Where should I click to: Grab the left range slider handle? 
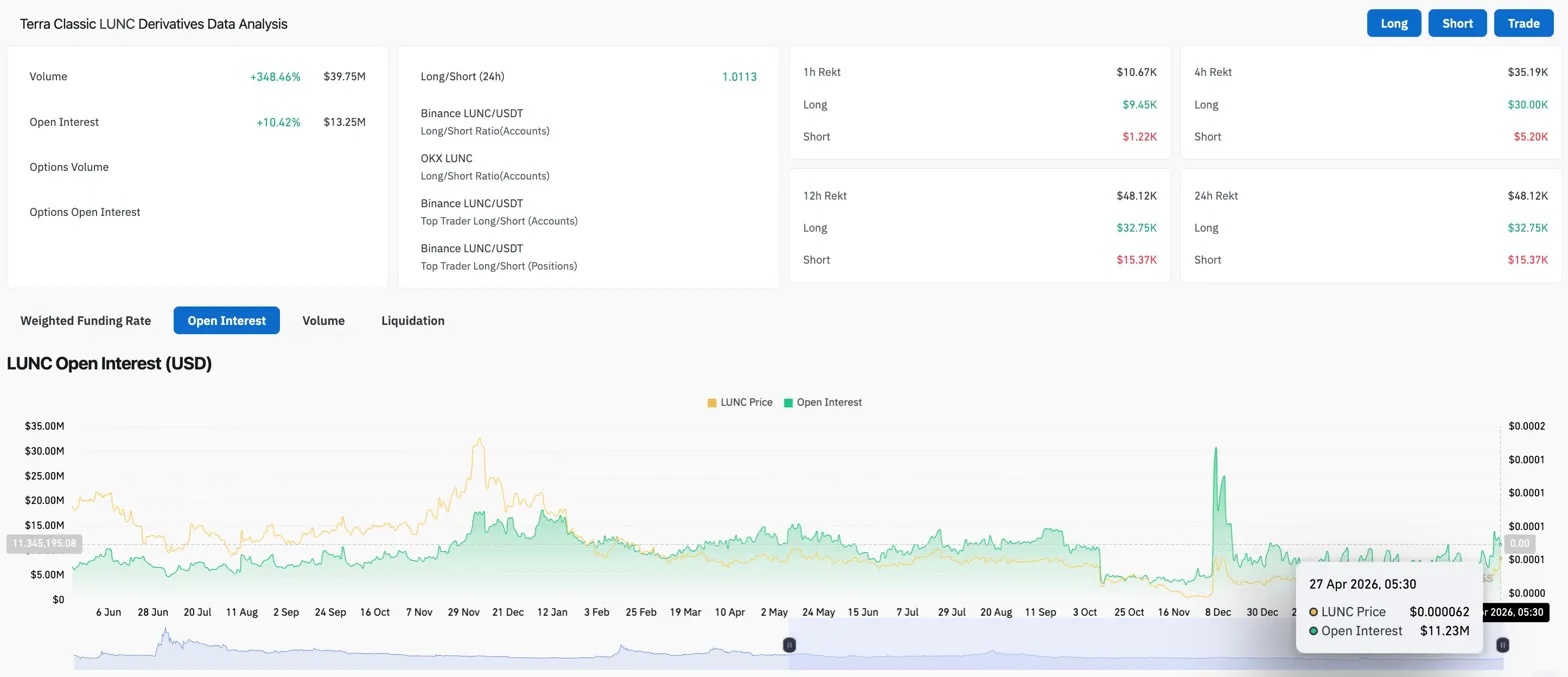click(x=789, y=646)
